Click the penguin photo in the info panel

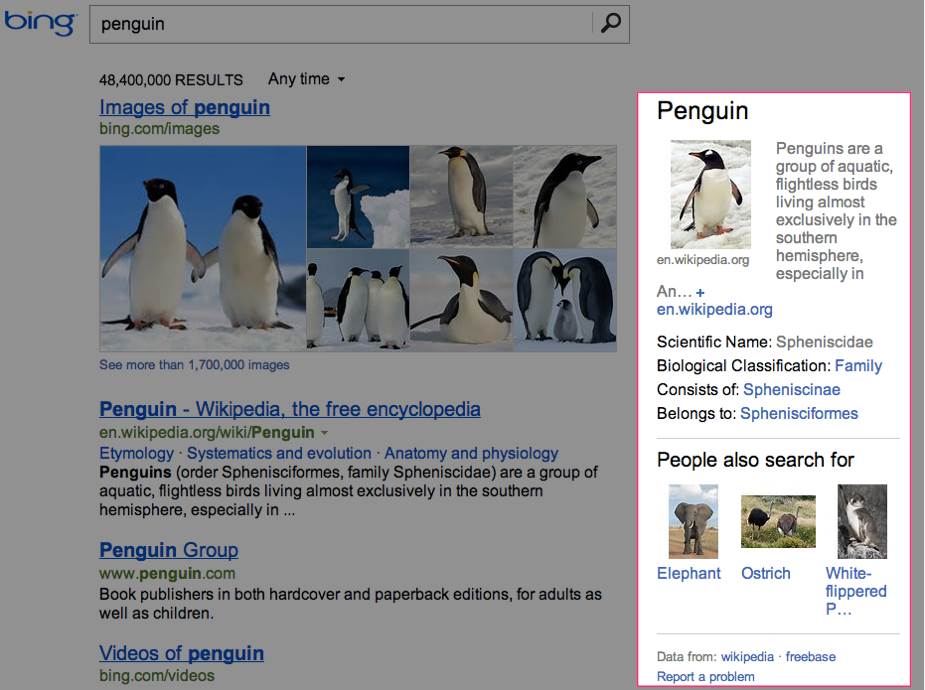click(710, 194)
